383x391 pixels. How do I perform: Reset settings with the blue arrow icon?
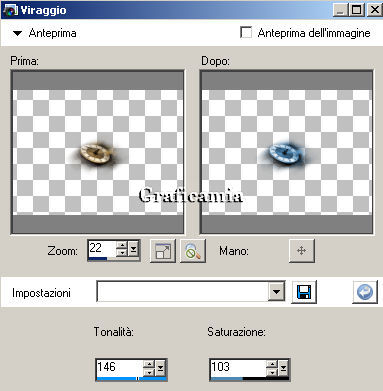pyautogui.click(x=365, y=292)
